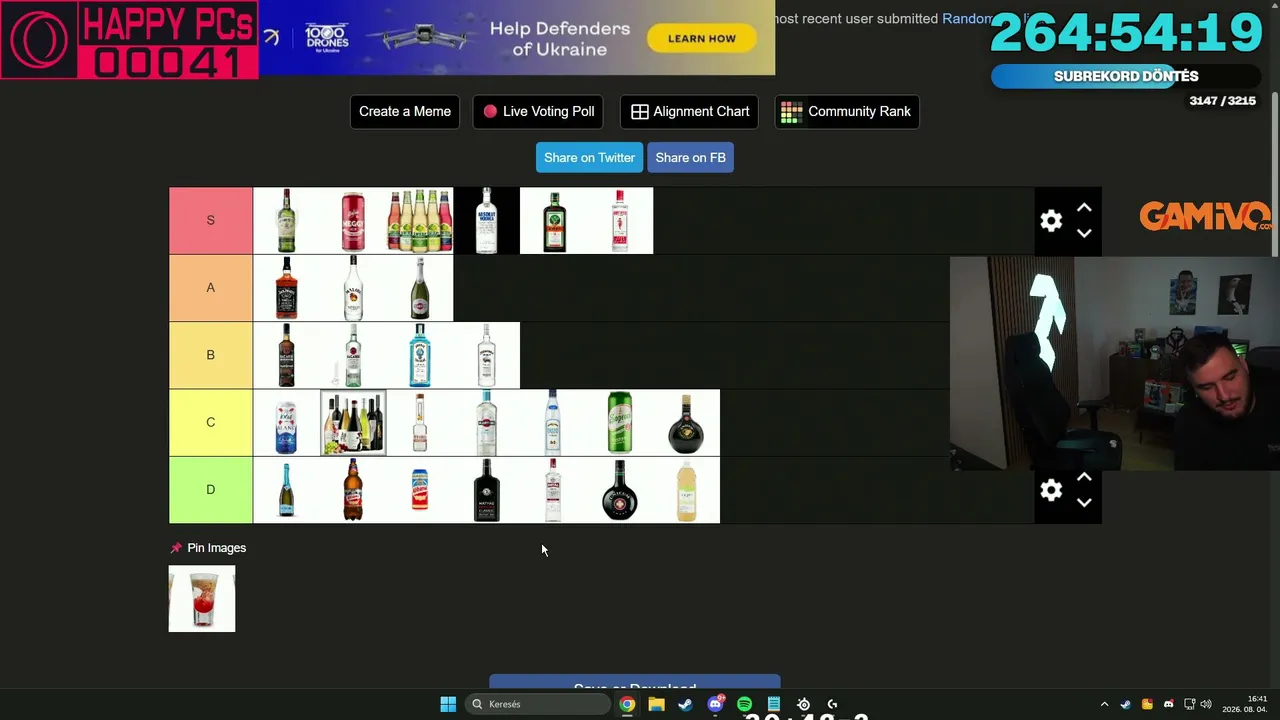Move the S tier row up
Image resolution: width=1280 pixels, height=720 pixels.
(1084, 208)
